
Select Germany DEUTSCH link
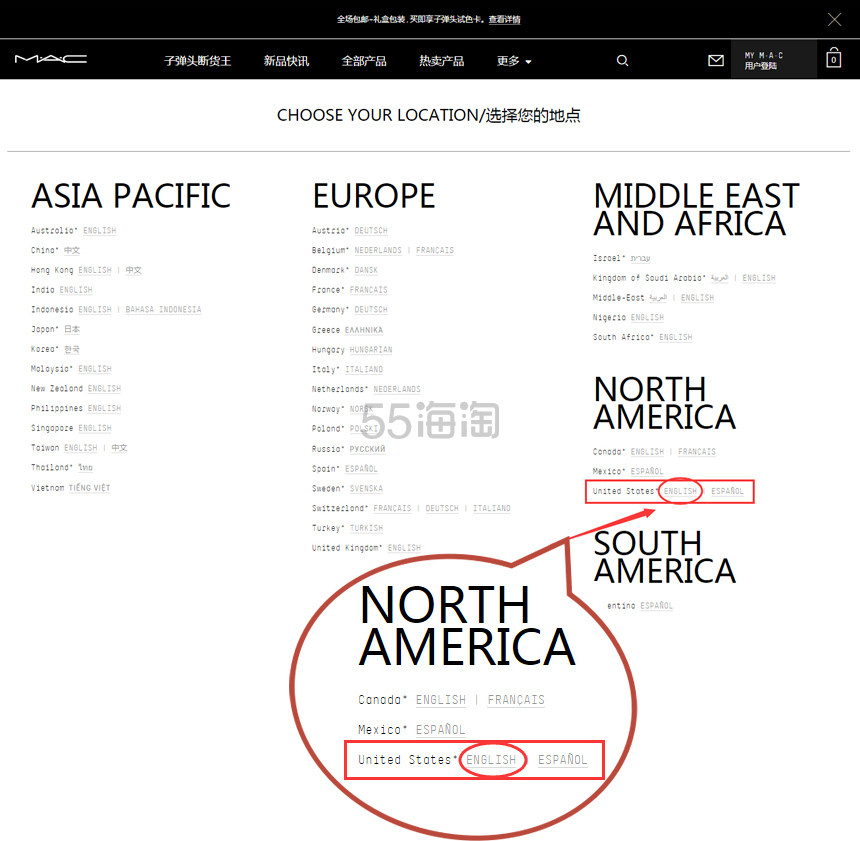tap(371, 309)
